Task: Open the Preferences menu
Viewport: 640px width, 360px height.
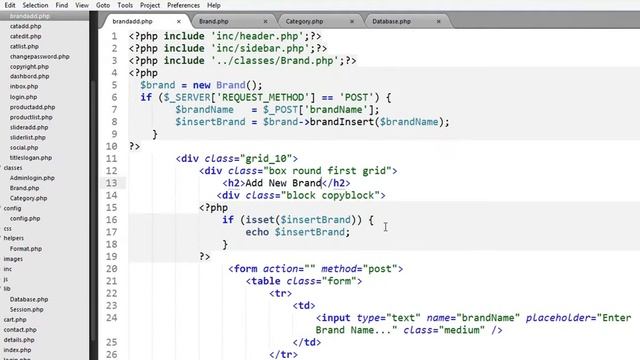Action: coord(183,5)
